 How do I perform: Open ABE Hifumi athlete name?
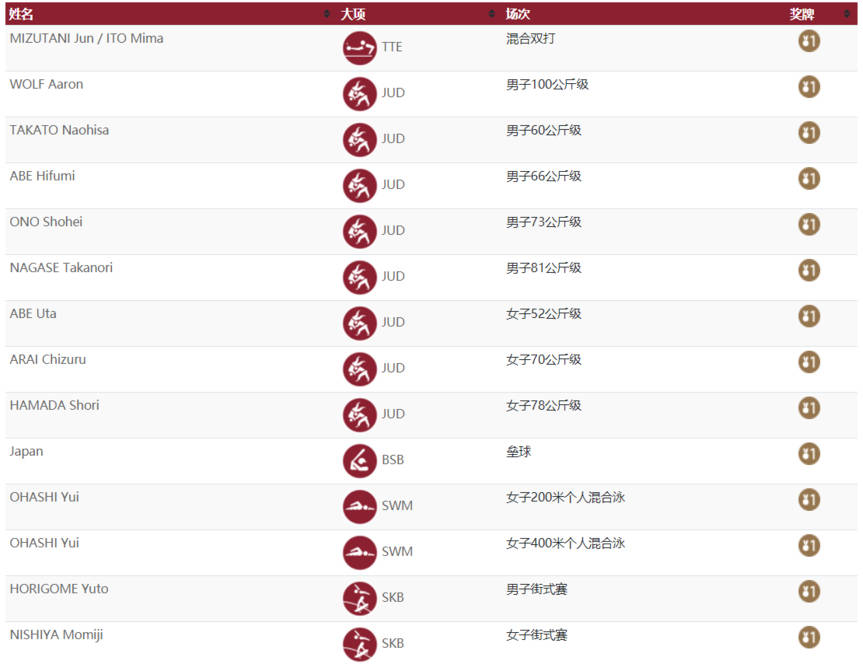(x=42, y=176)
